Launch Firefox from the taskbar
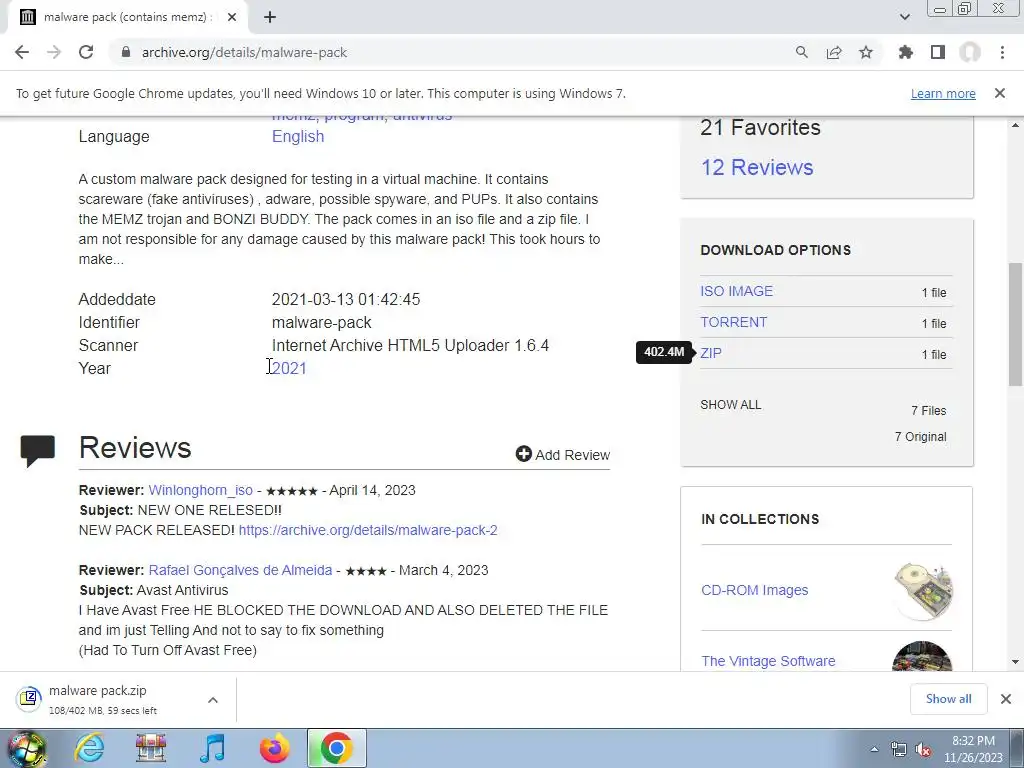 [x=274, y=748]
